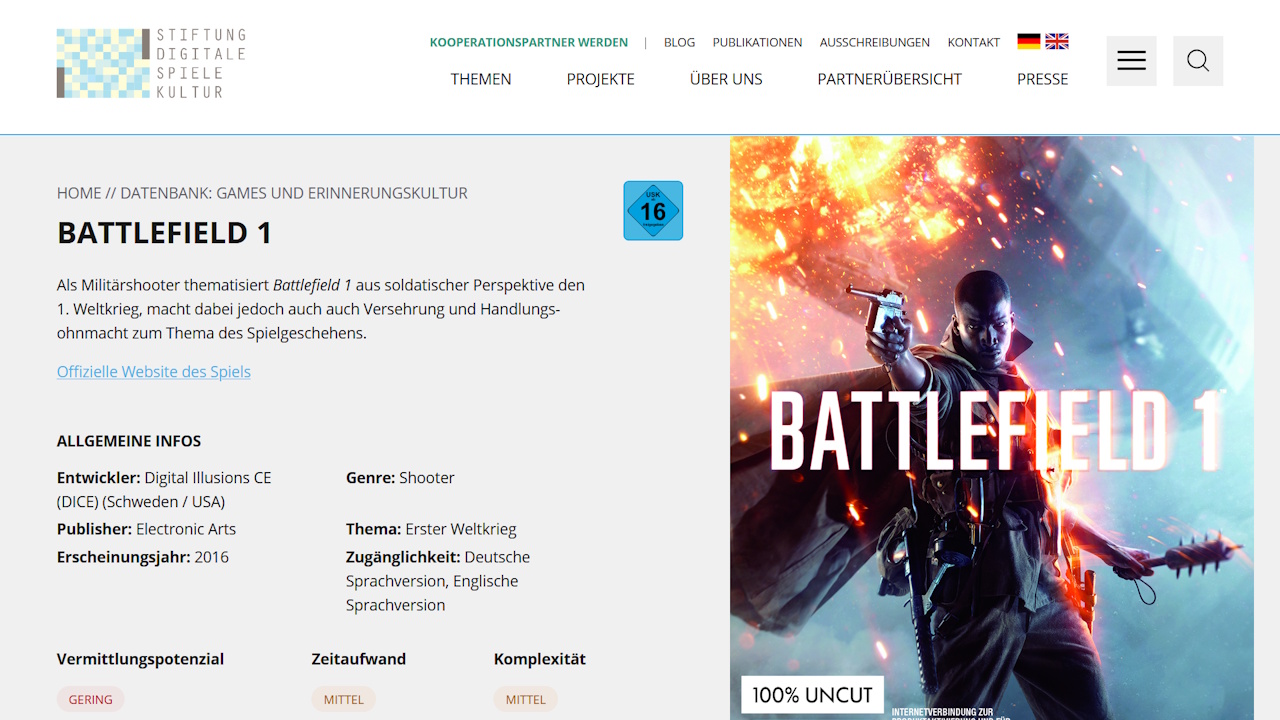Click the Zugänglichkeit language versions entry
Screen dimensions: 1280x720
pos(438,581)
